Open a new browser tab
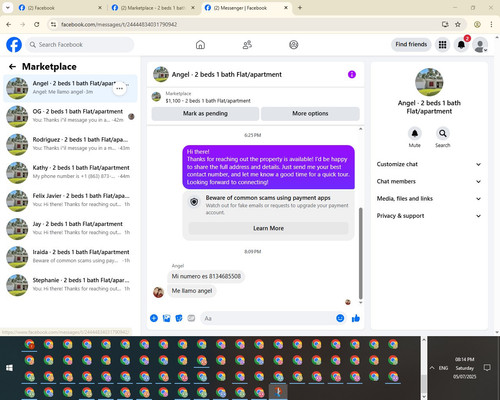This screenshot has width=500, height=400. [x=300, y=8]
